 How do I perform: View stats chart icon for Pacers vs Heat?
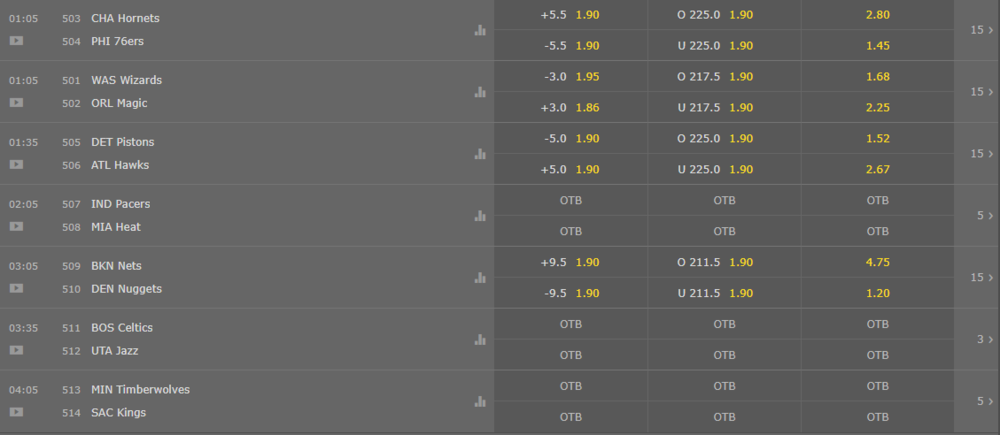(x=480, y=216)
